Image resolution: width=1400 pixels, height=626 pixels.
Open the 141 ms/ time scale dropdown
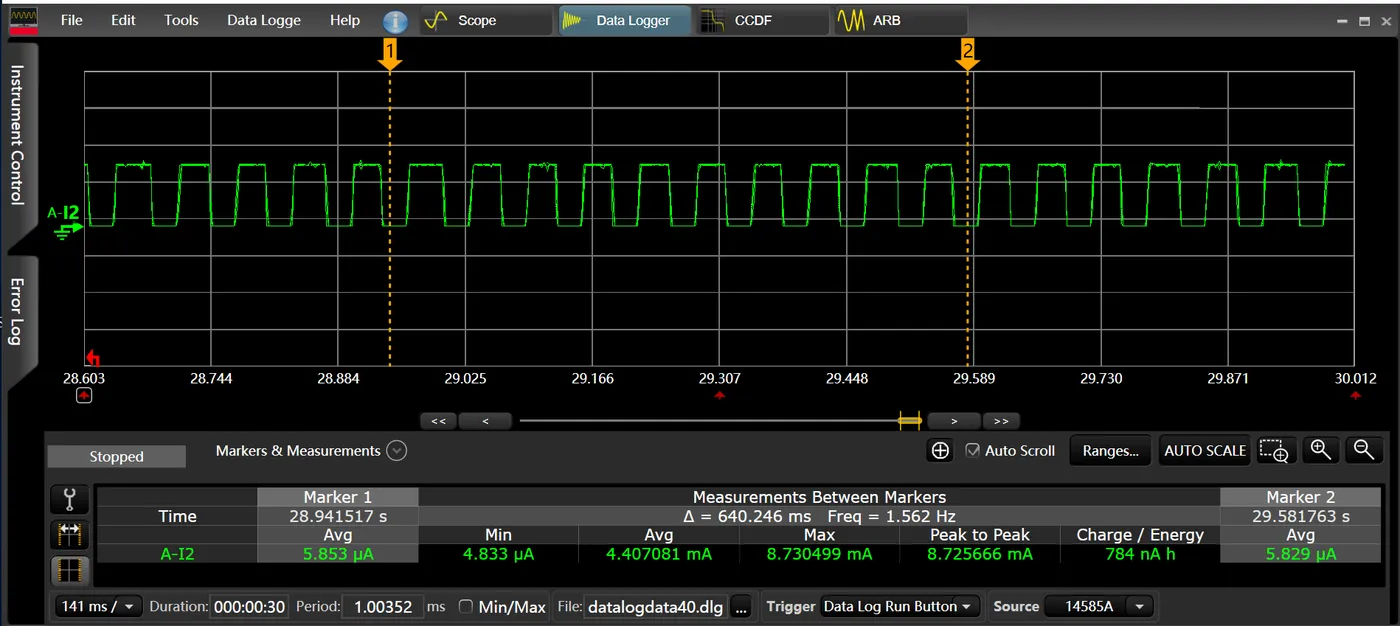(x=98, y=606)
